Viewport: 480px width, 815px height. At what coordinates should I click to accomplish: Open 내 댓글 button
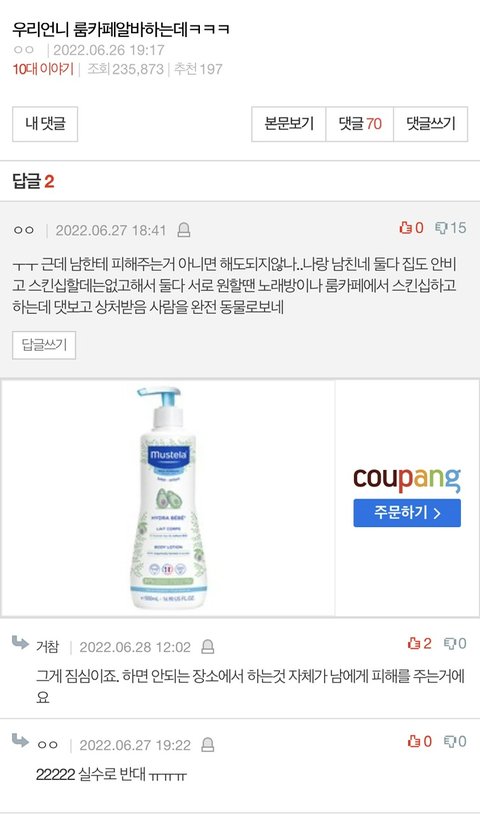tap(45, 124)
